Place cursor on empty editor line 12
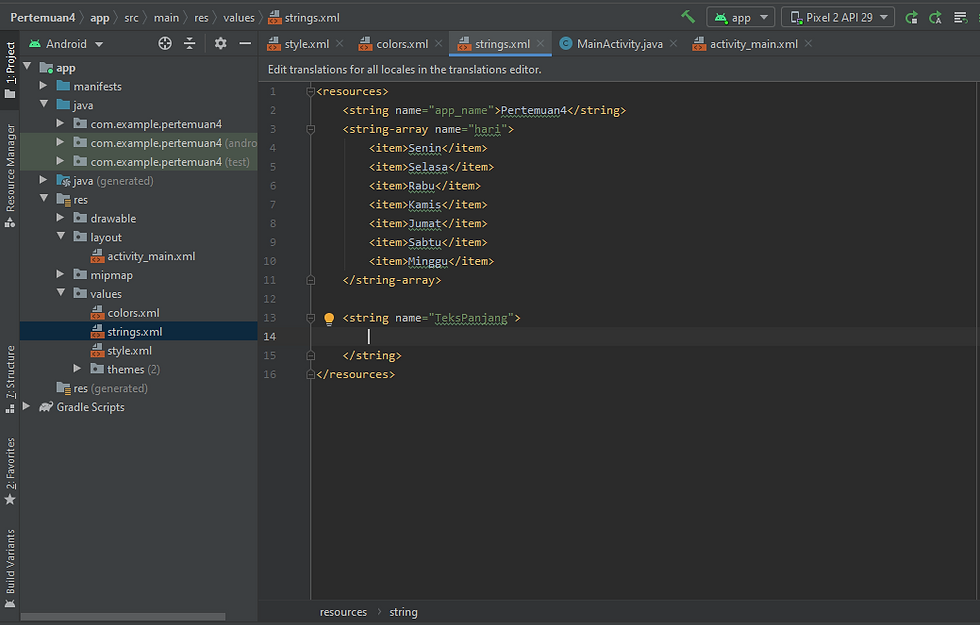 pos(644,299)
